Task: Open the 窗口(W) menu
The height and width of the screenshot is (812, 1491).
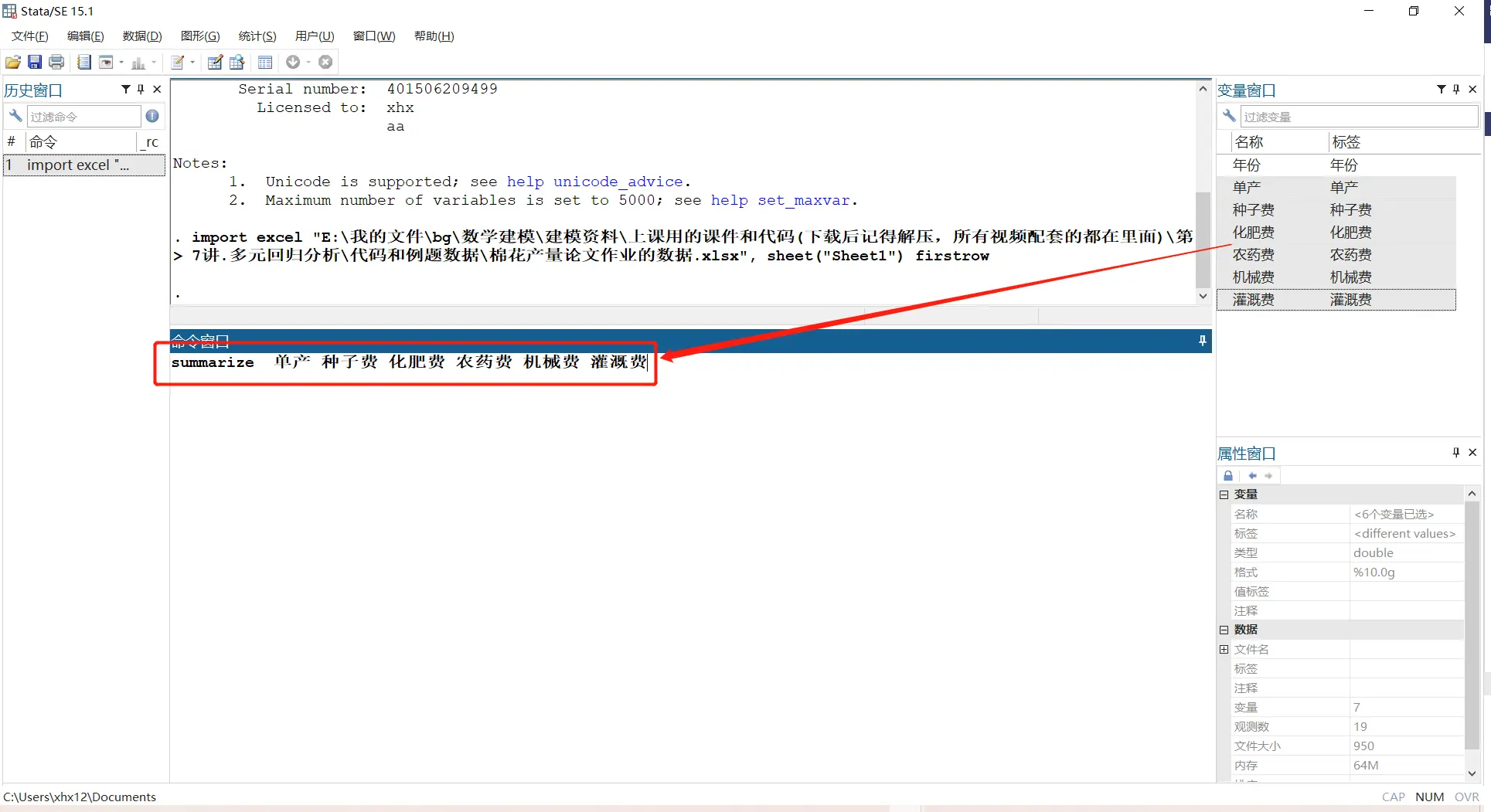Action: pyautogui.click(x=374, y=36)
